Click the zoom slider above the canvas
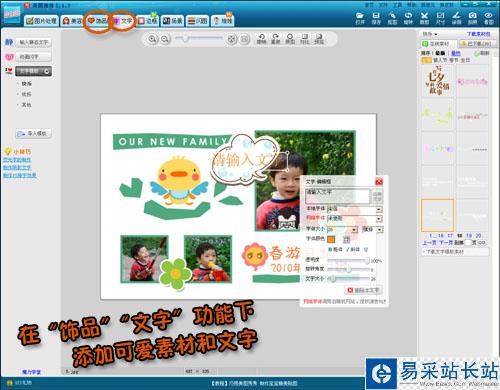Viewport: 500px width, 390px height. click(x=199, y=39)
